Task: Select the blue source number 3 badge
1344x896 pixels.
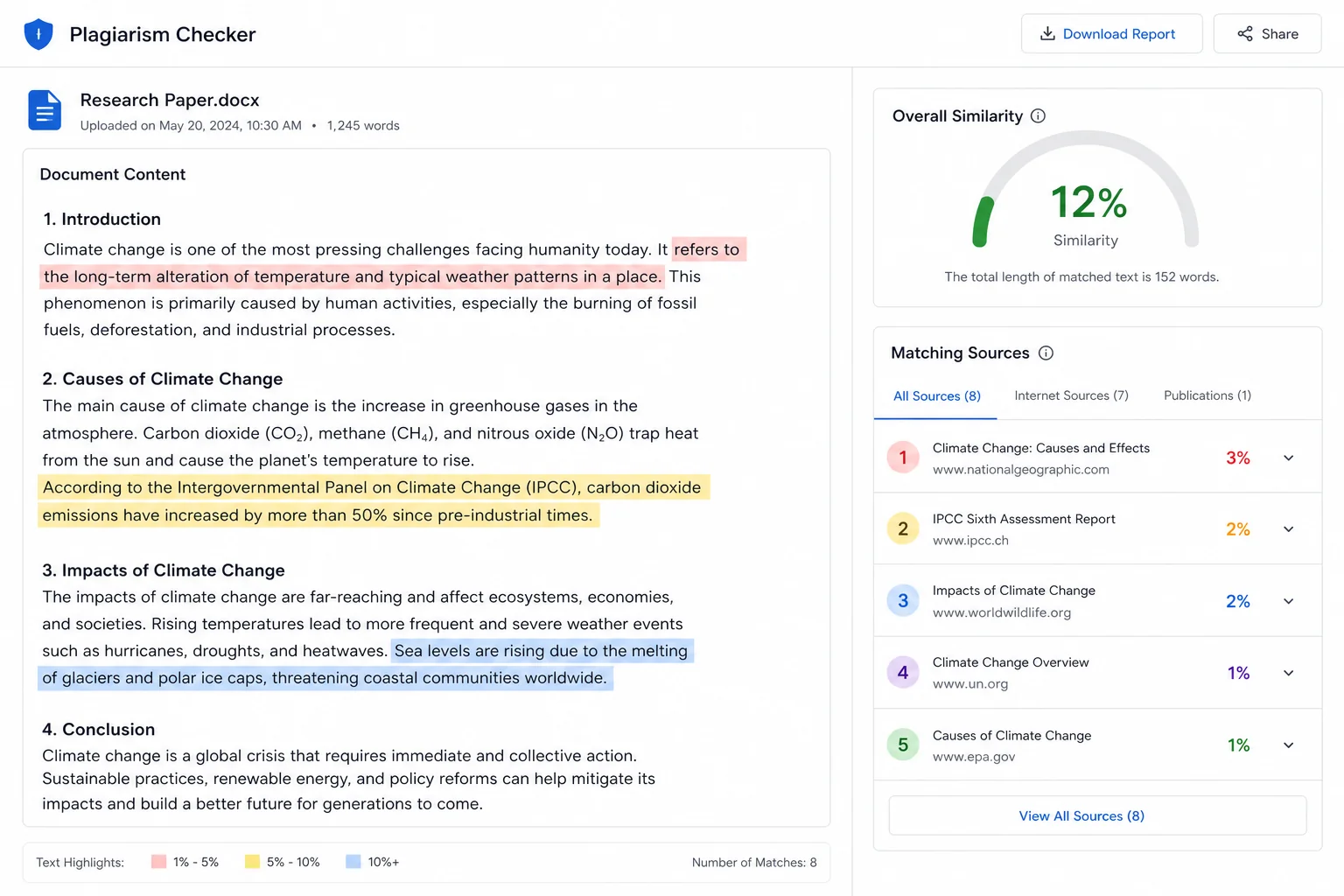Action: tap(903, 600)
